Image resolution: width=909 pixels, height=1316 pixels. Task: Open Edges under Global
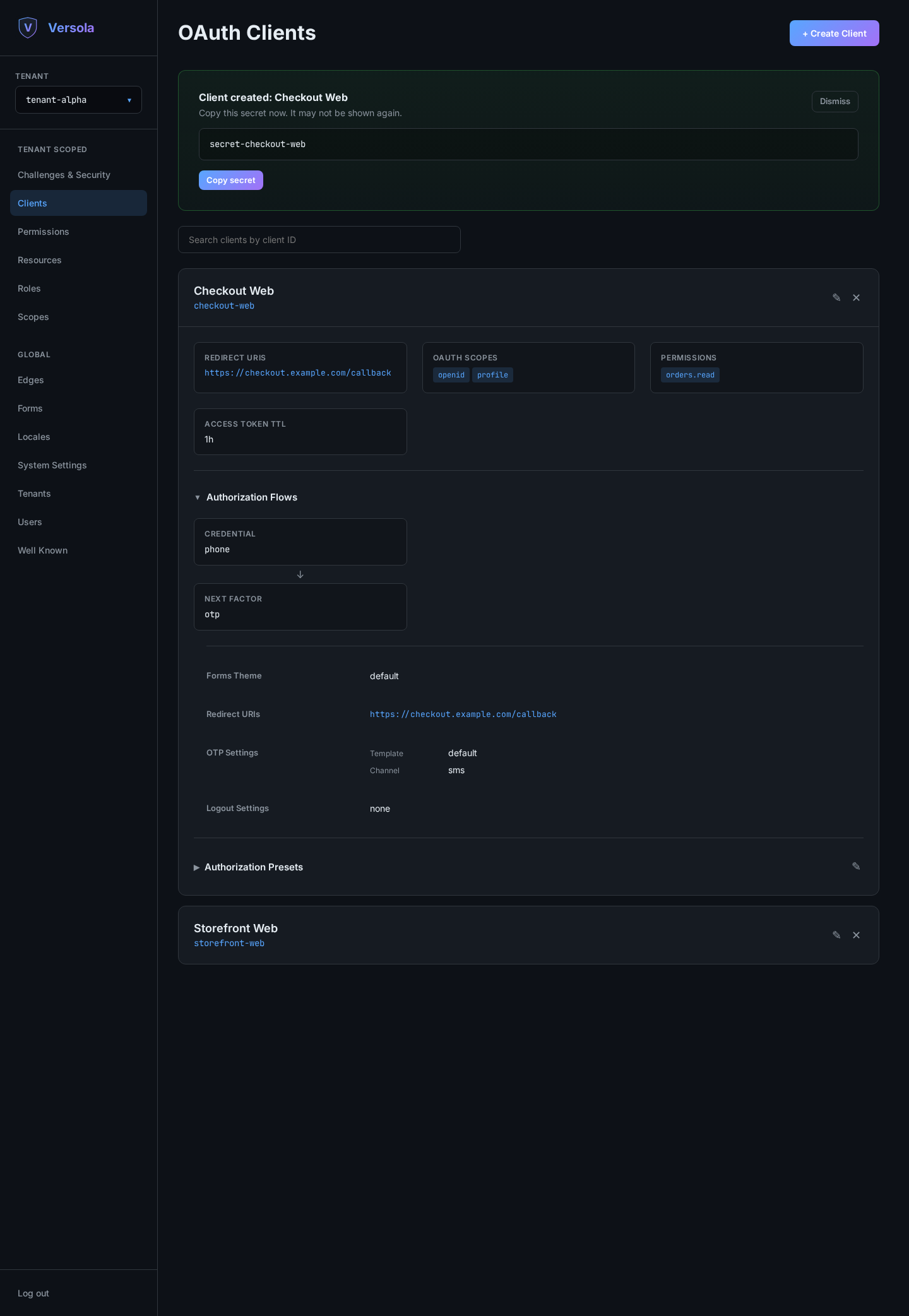click(x=78, y=380)
